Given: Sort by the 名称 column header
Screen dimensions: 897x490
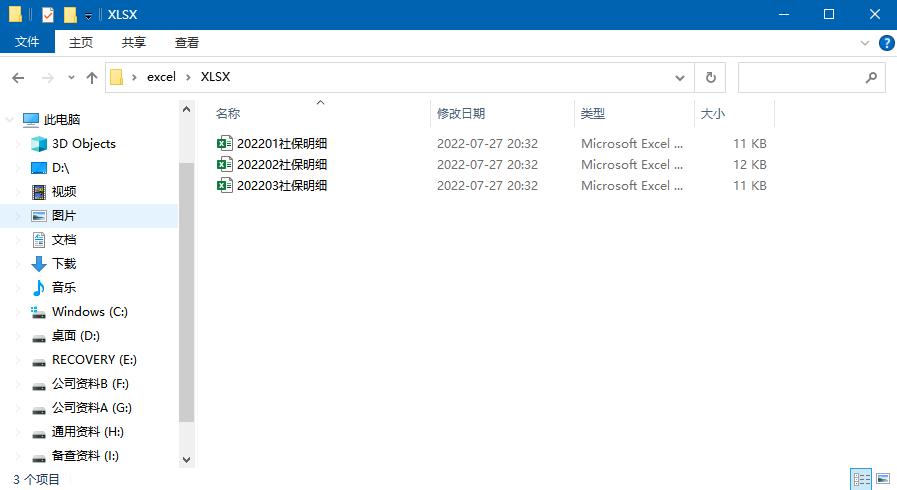Looking at the screenshot, I should (x=228, y=113).
